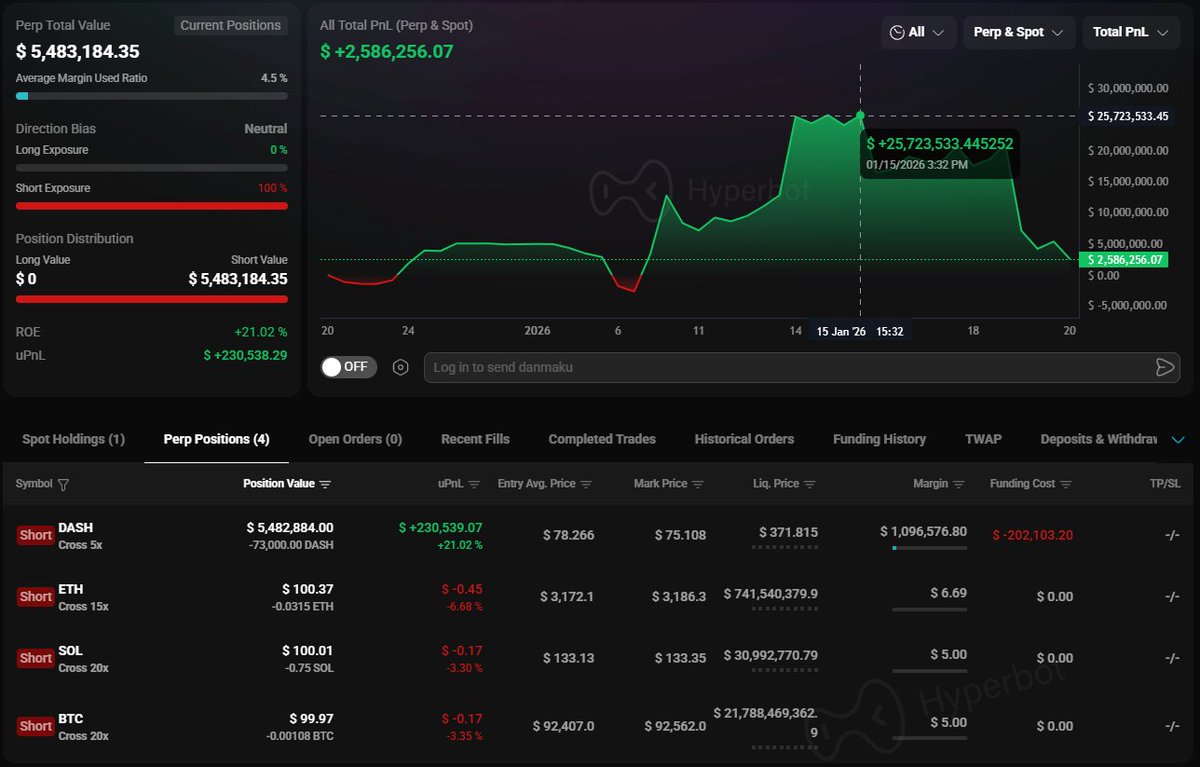The height and width of the screenshot is (767, 1200).
Task: Click the send danmaku paper plane icon
Action: (x=1164, y=367)
